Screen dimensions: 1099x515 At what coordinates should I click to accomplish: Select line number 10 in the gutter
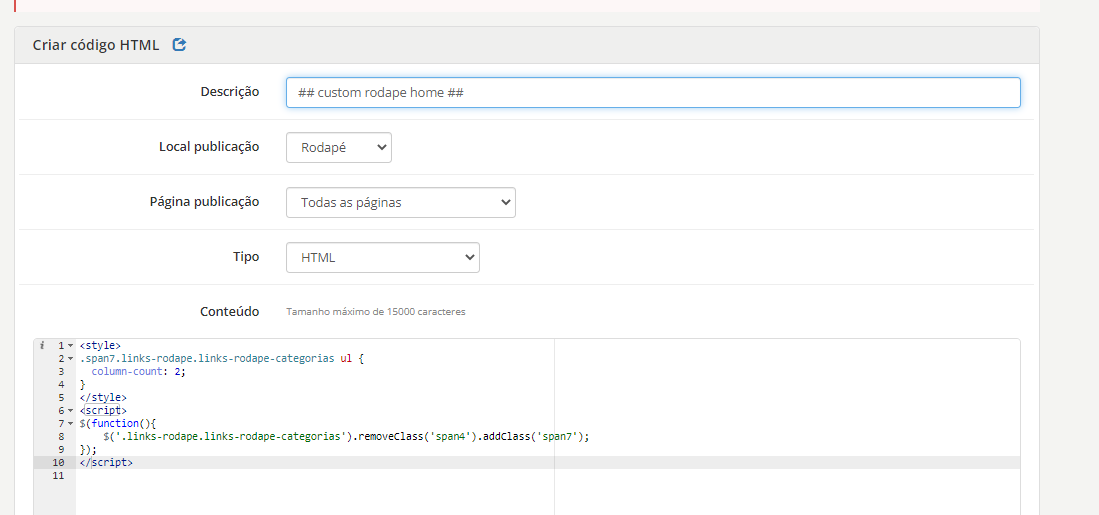pyautogui.click(x=59, y=463)
